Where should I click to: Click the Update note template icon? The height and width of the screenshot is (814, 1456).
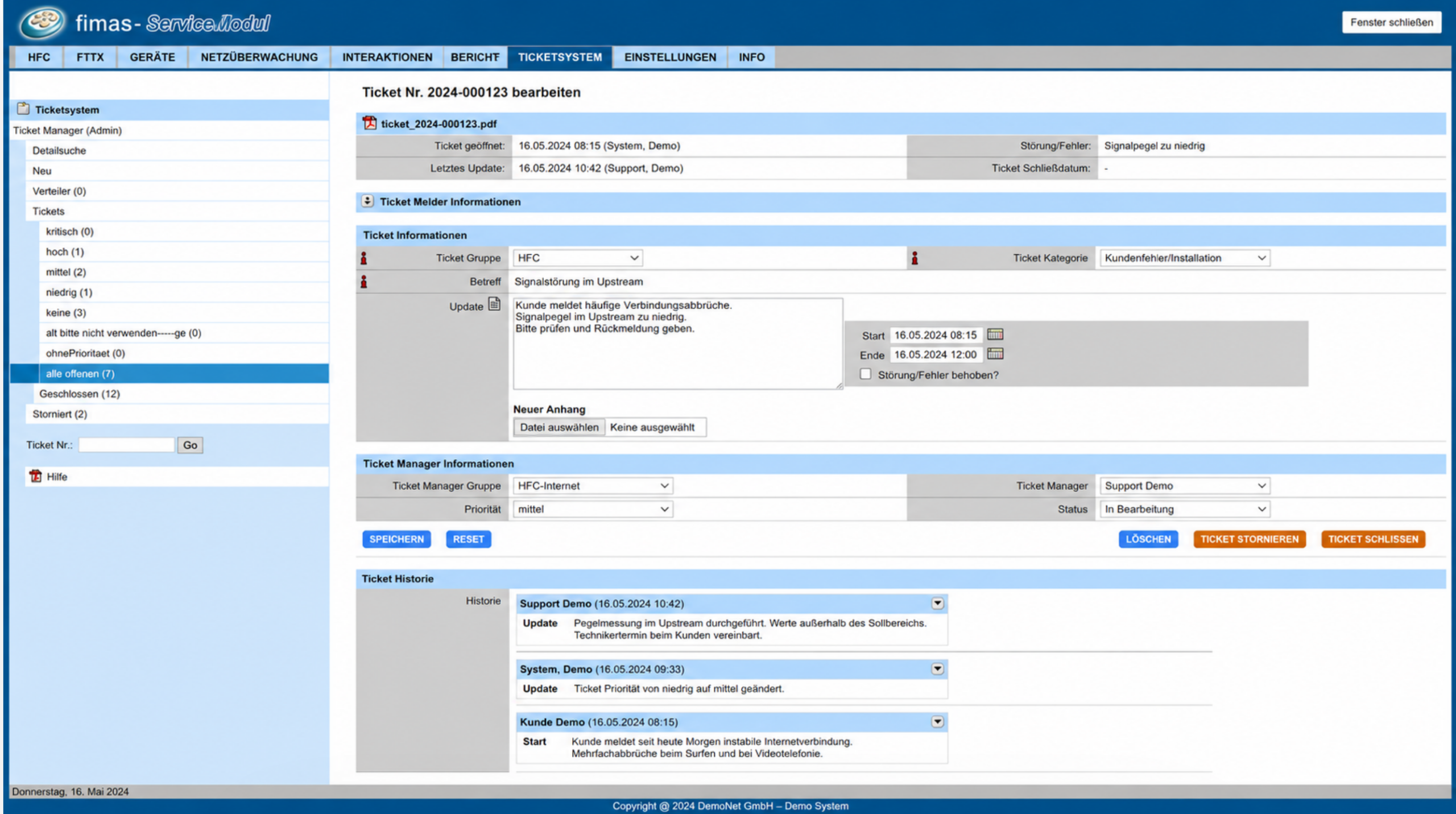click(x=494, y=304)
